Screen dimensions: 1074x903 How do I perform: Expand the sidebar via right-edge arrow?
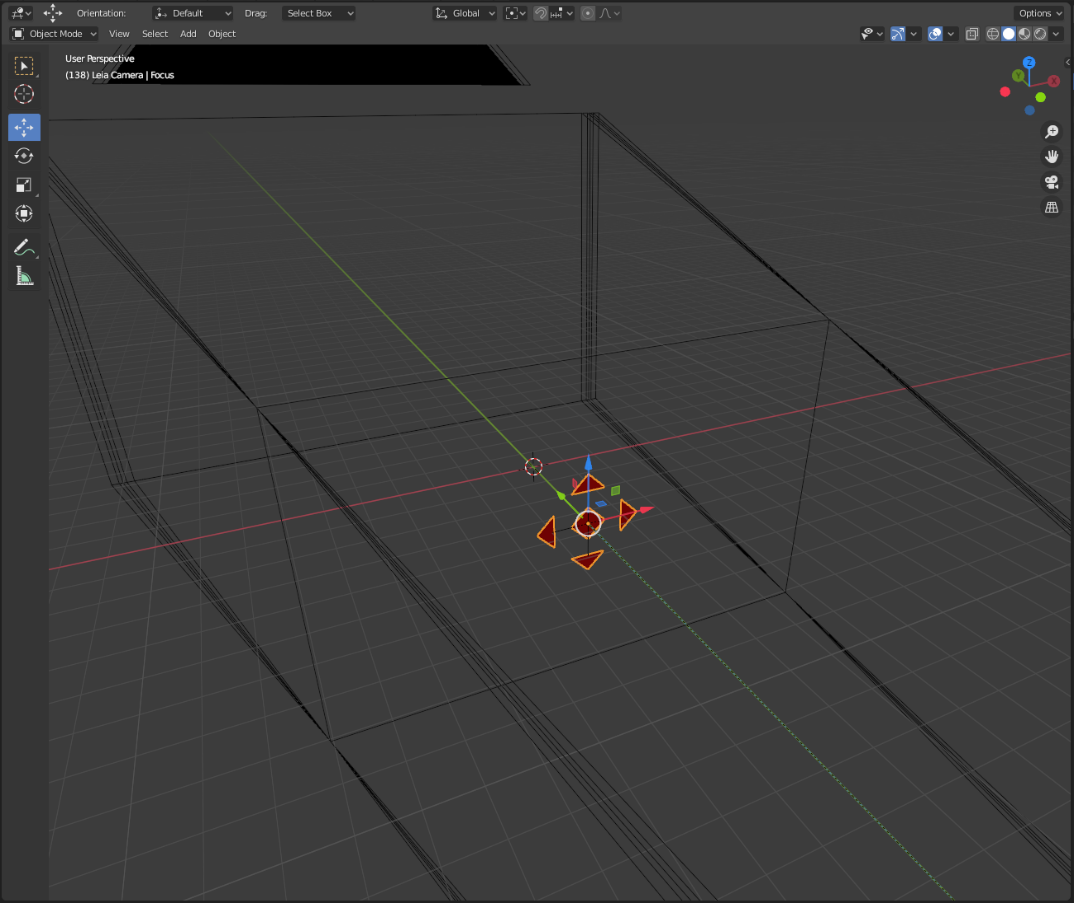[1068, 62]
